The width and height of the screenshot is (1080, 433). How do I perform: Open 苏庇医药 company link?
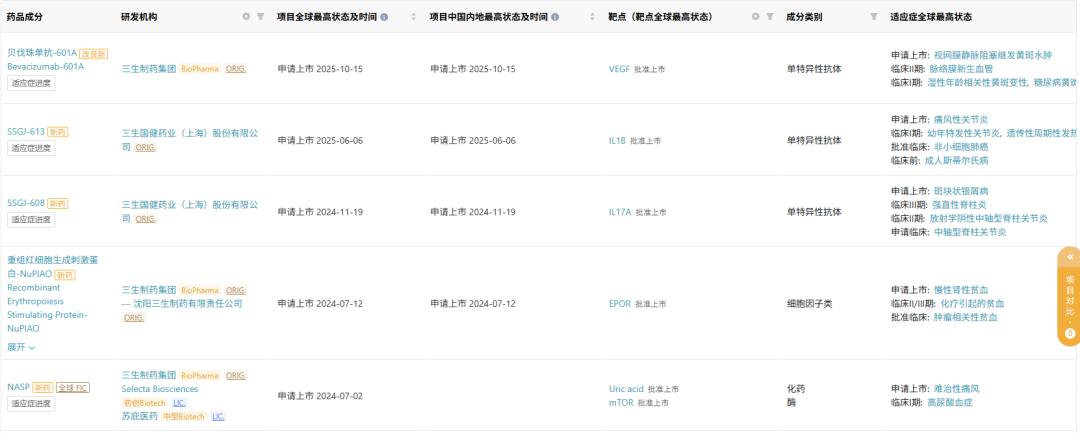[x=140, y=416]
